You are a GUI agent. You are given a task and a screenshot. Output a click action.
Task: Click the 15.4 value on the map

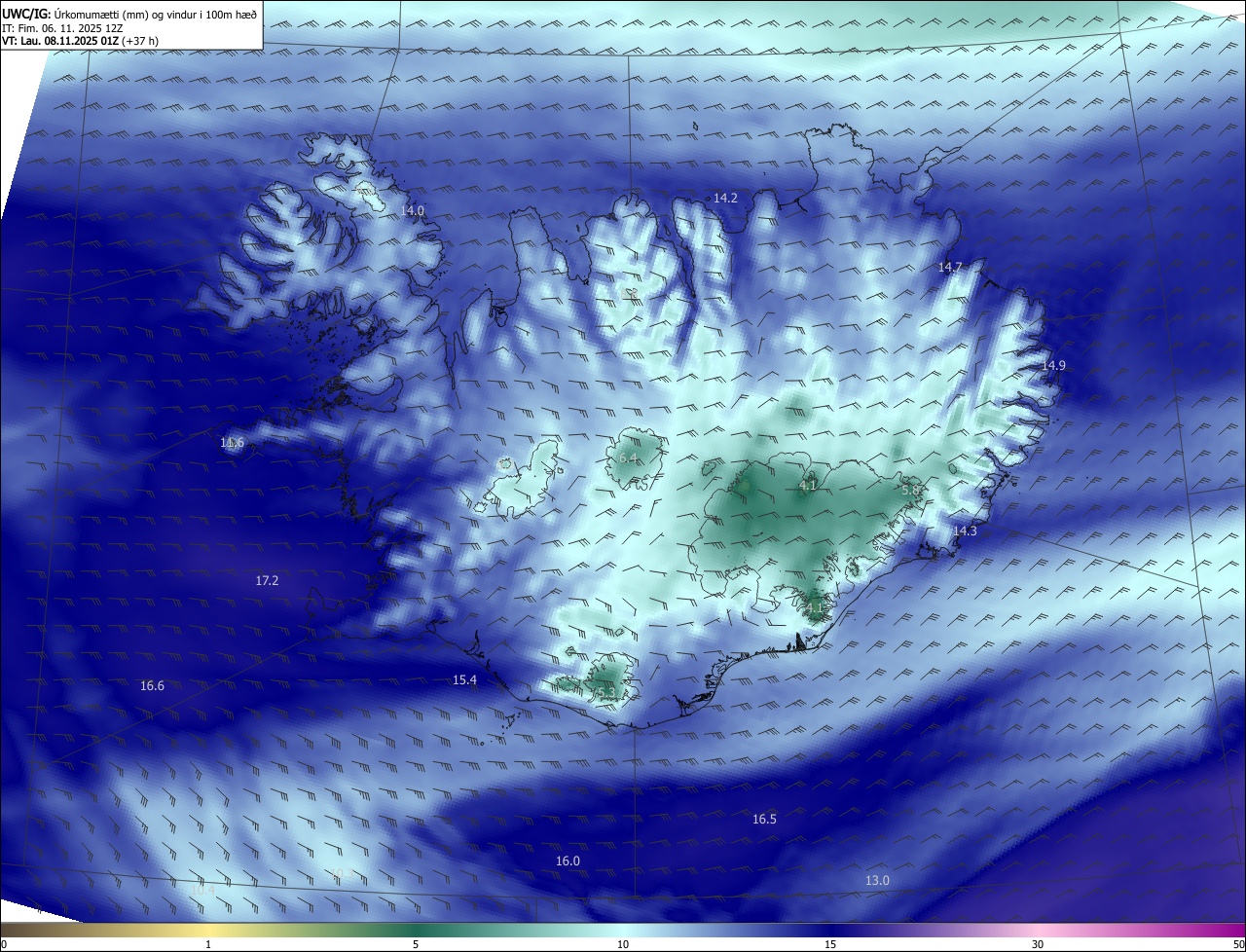click(x=464, y=679)
